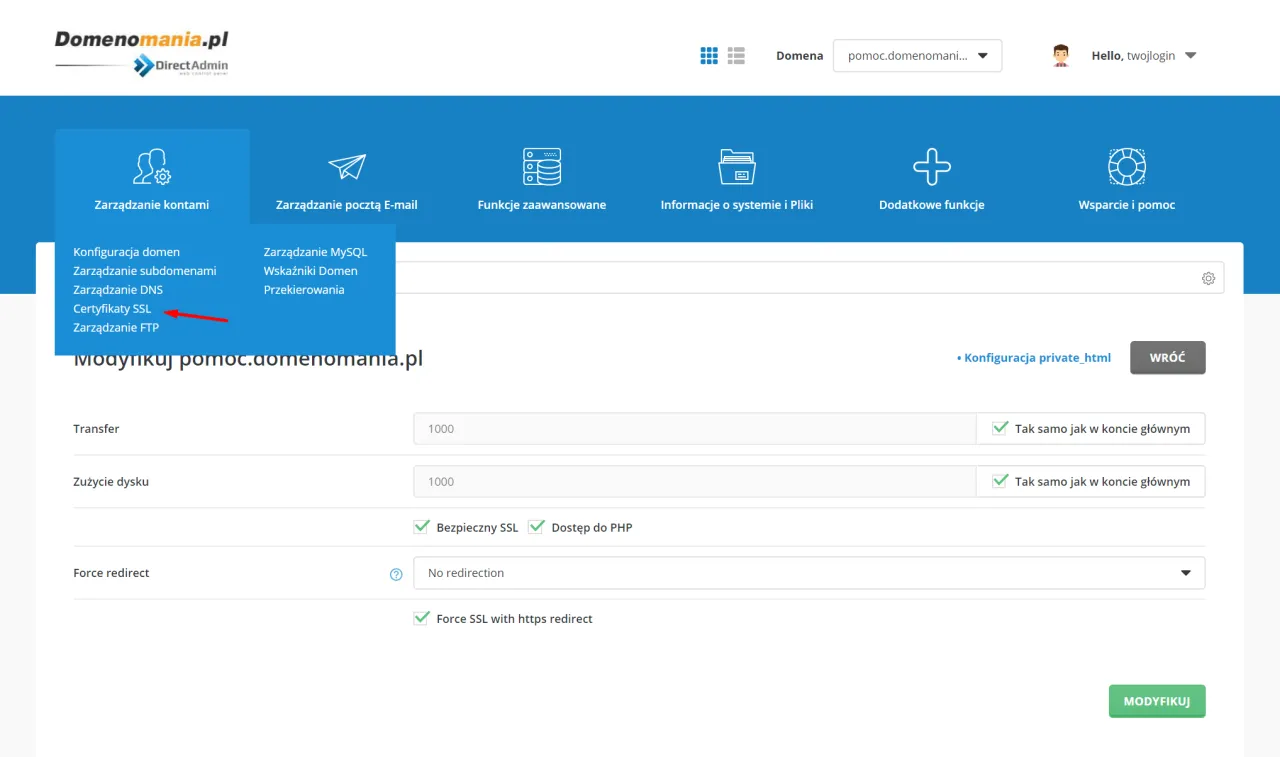This screenshot has width=1280, height=757.
Task: Disable Dostęp do PHP
Action: click(536, 525)
